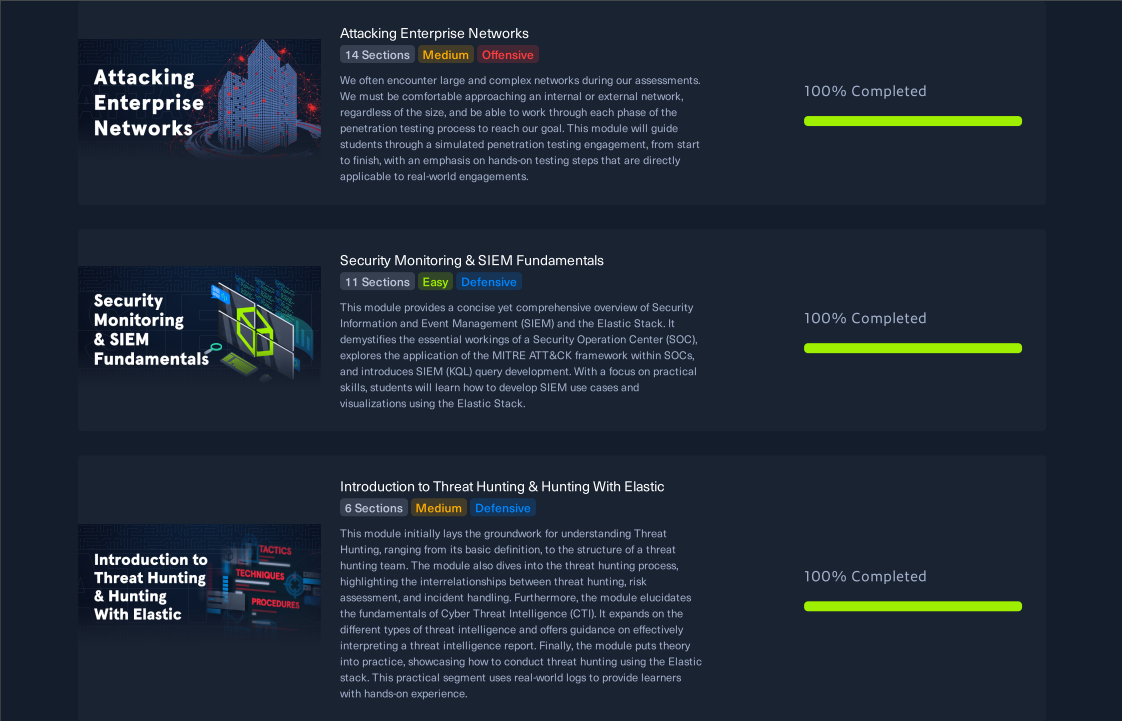Image resolution: width=1122 pixels, height=721 pixels.
Task: Click Introduction to Threat Hunting title link
Action: coord(502,486)
